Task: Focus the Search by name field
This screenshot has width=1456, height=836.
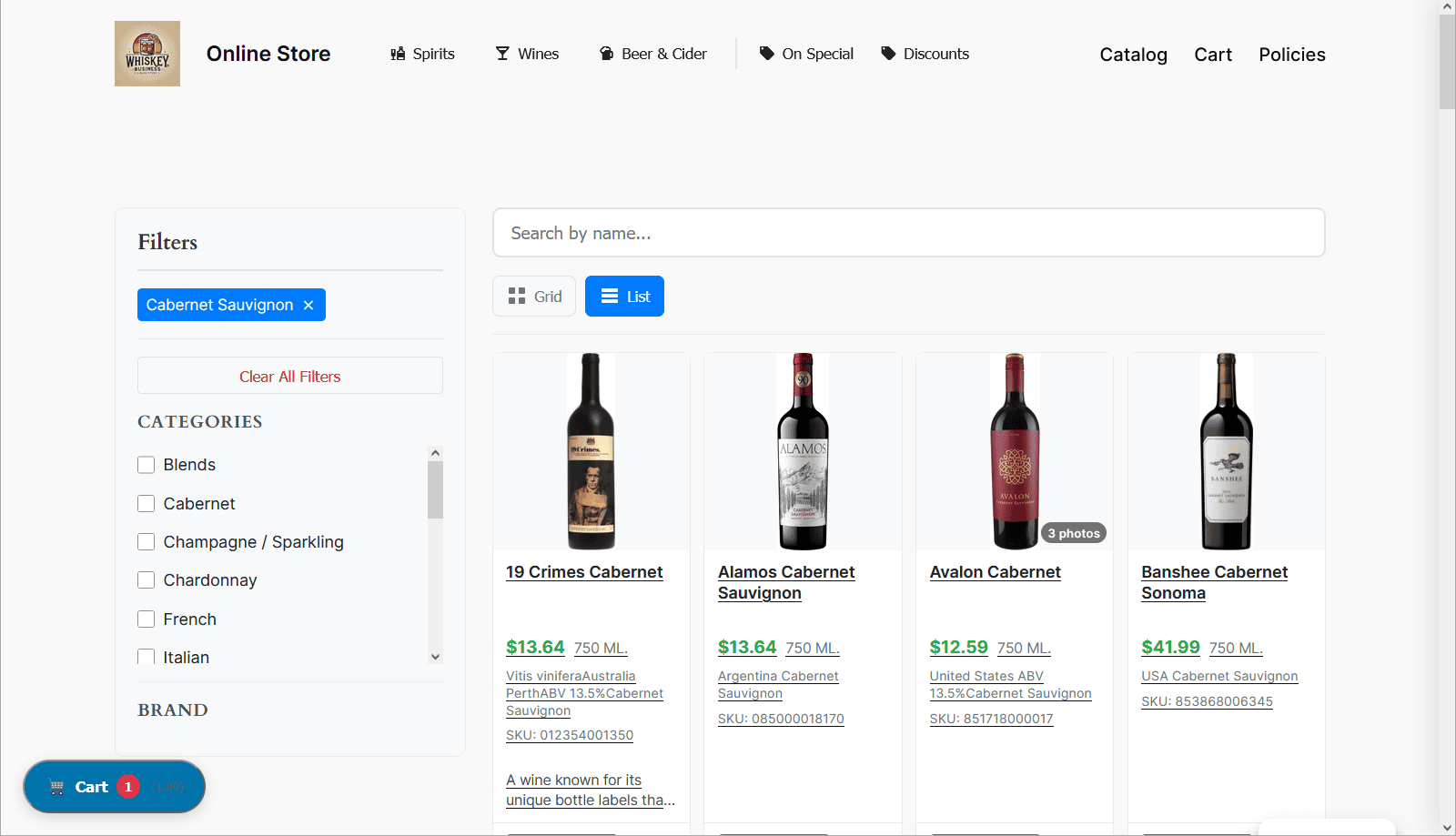Action: point(908,233)
